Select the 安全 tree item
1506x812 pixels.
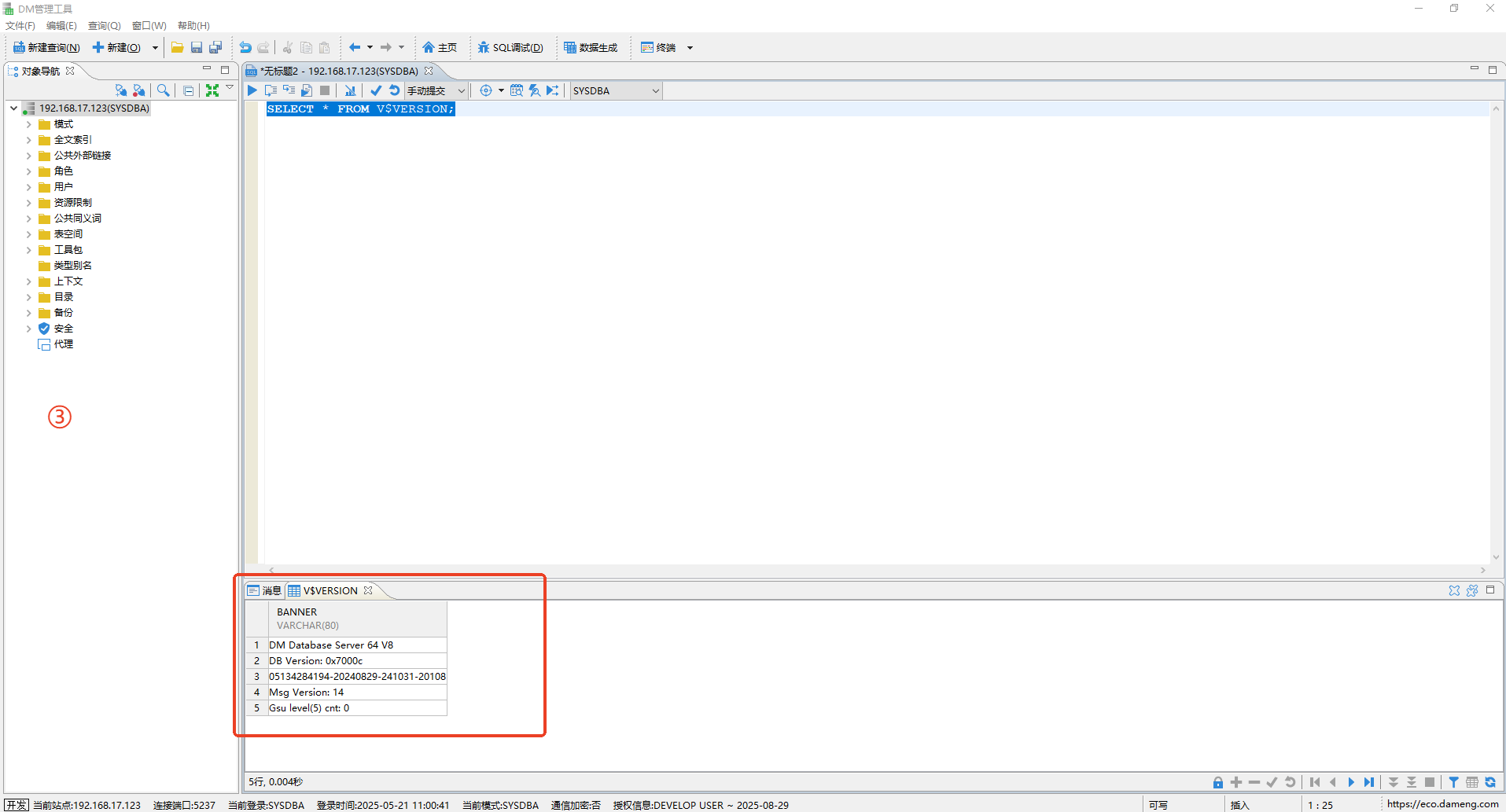click(x=63, y=329)
